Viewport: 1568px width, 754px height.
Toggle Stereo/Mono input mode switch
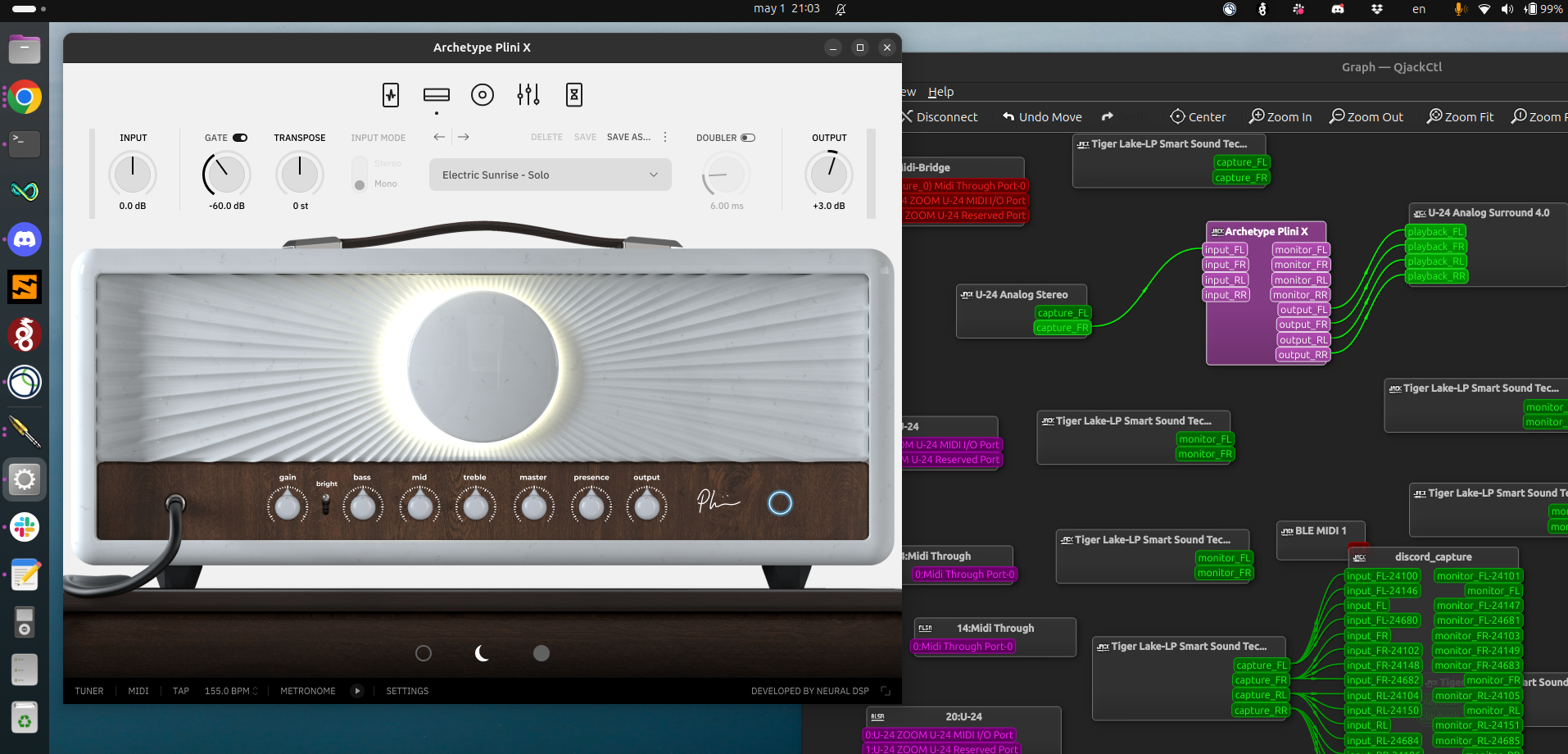coord(360,174)
